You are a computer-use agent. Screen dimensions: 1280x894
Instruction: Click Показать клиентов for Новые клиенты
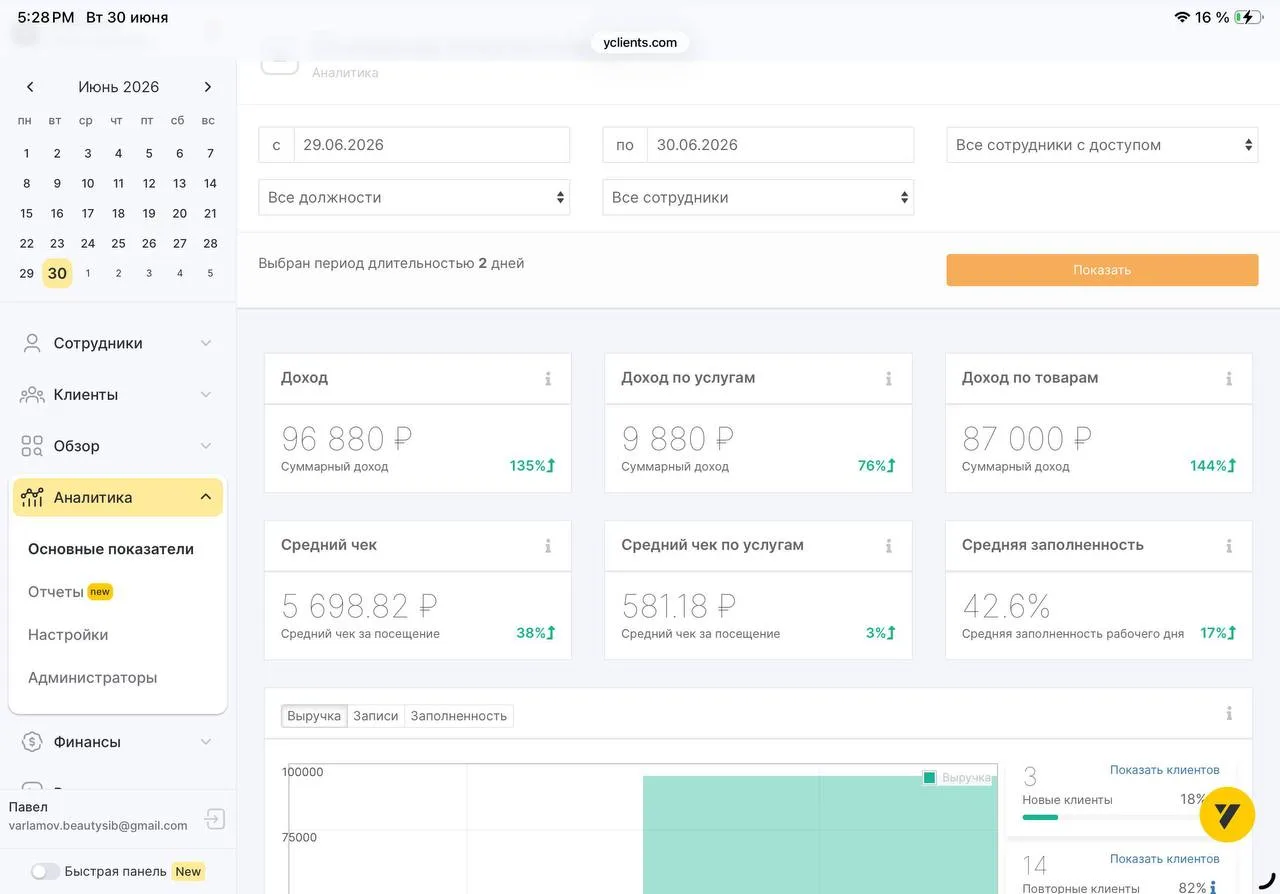pyautogui.click(x=1165, y=770)
